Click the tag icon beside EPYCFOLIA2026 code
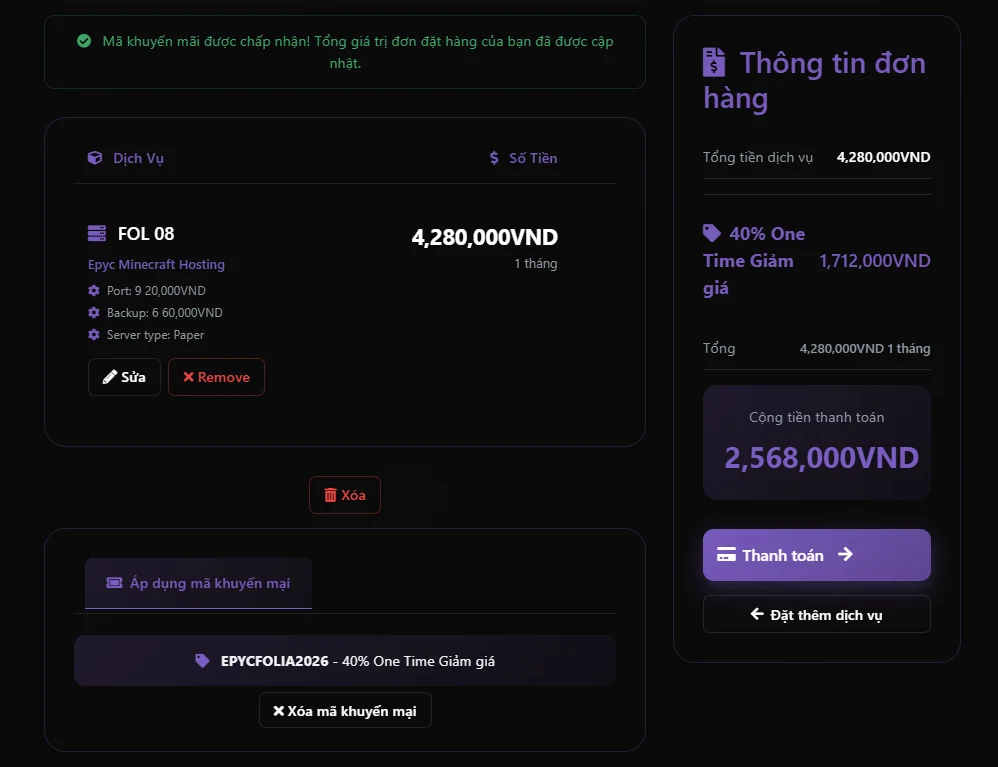Image resolution: width=998 pixels, height=767 pixels. [203, 661]
